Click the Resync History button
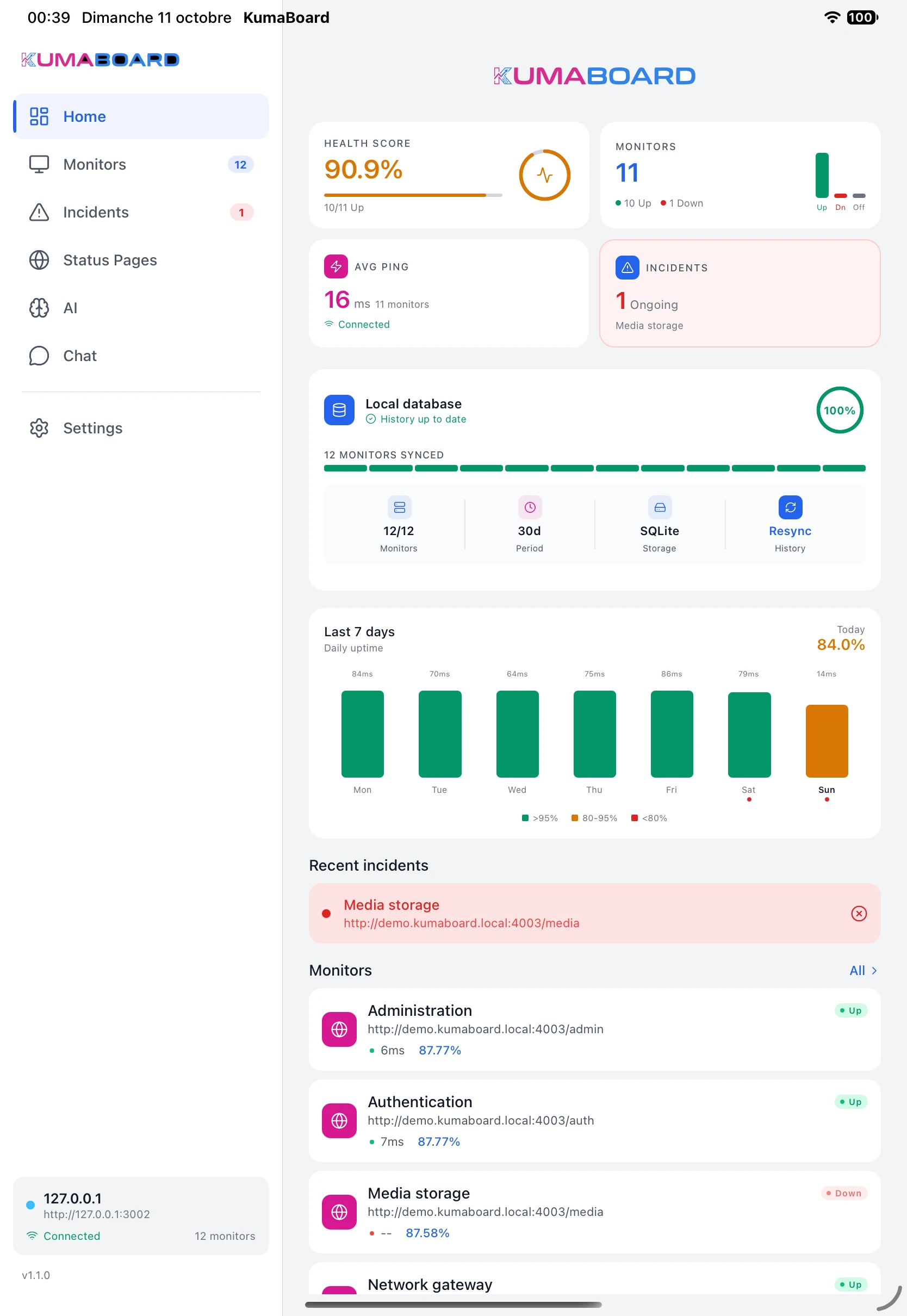The image size is (907, 1316). tap(790, 524)
